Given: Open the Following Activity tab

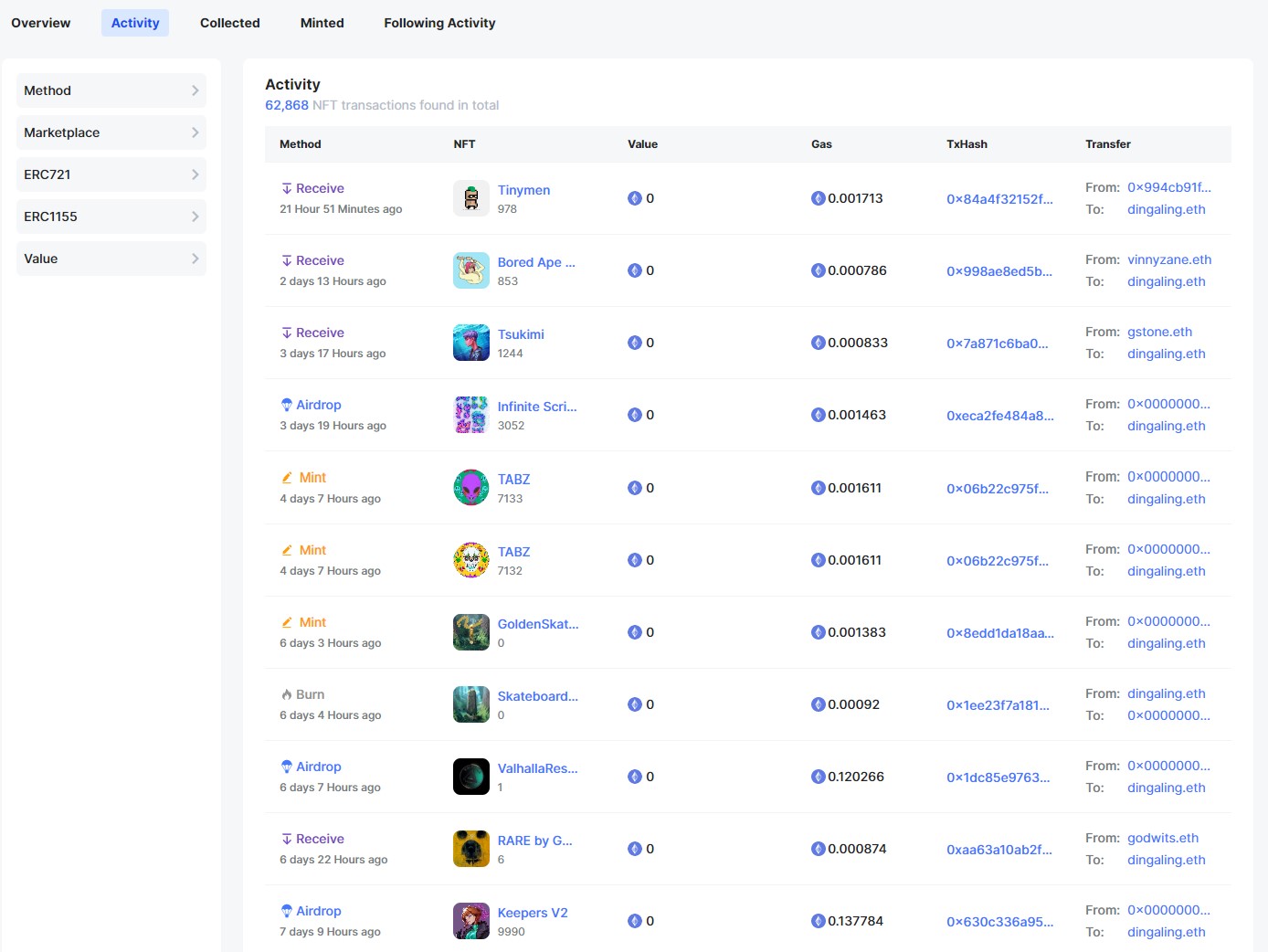Looking at the screenshot, I should click(439, 23).
